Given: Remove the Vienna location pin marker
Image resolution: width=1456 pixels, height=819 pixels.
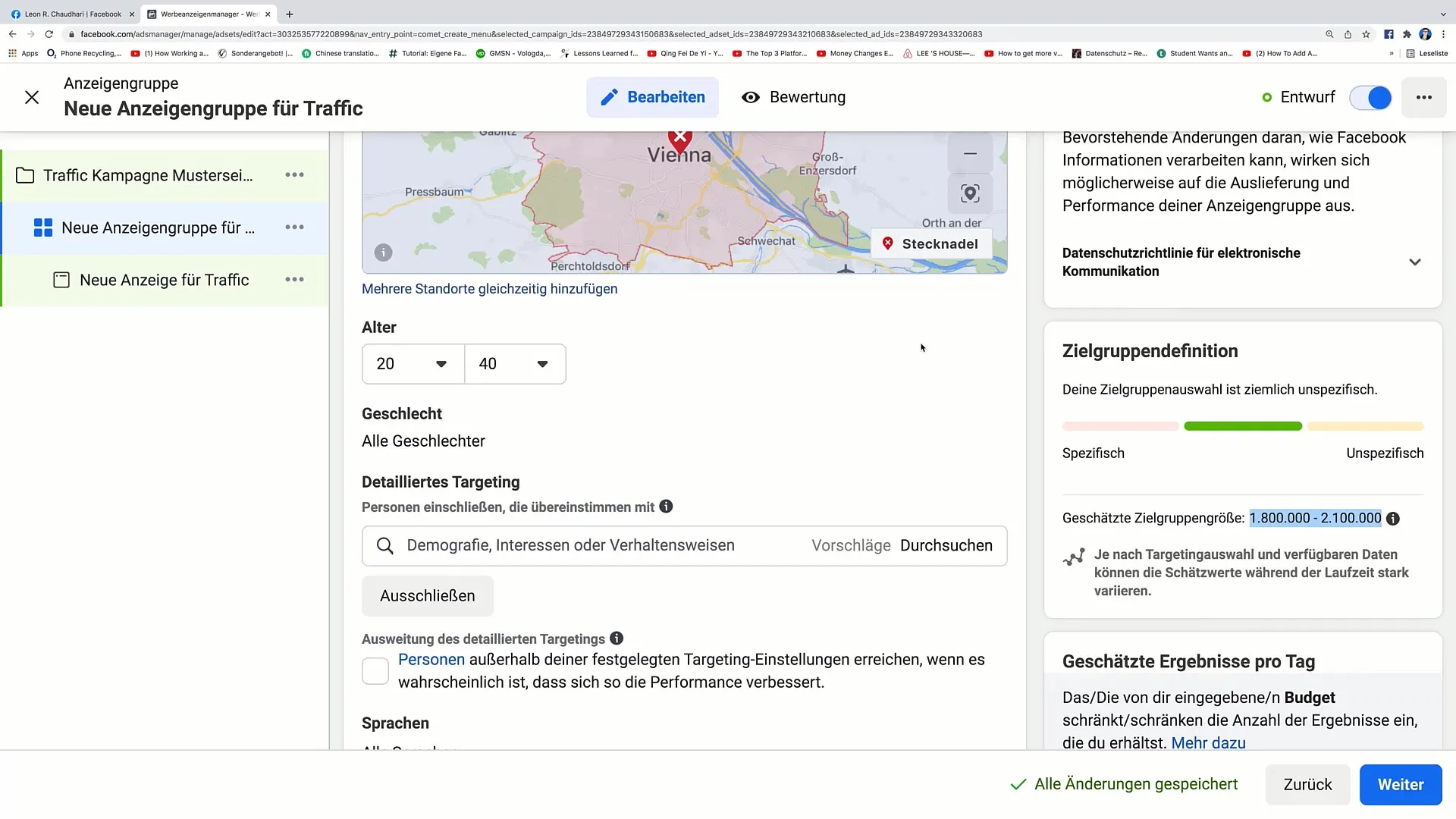Looking at the screenshot, I should [680, 140].
